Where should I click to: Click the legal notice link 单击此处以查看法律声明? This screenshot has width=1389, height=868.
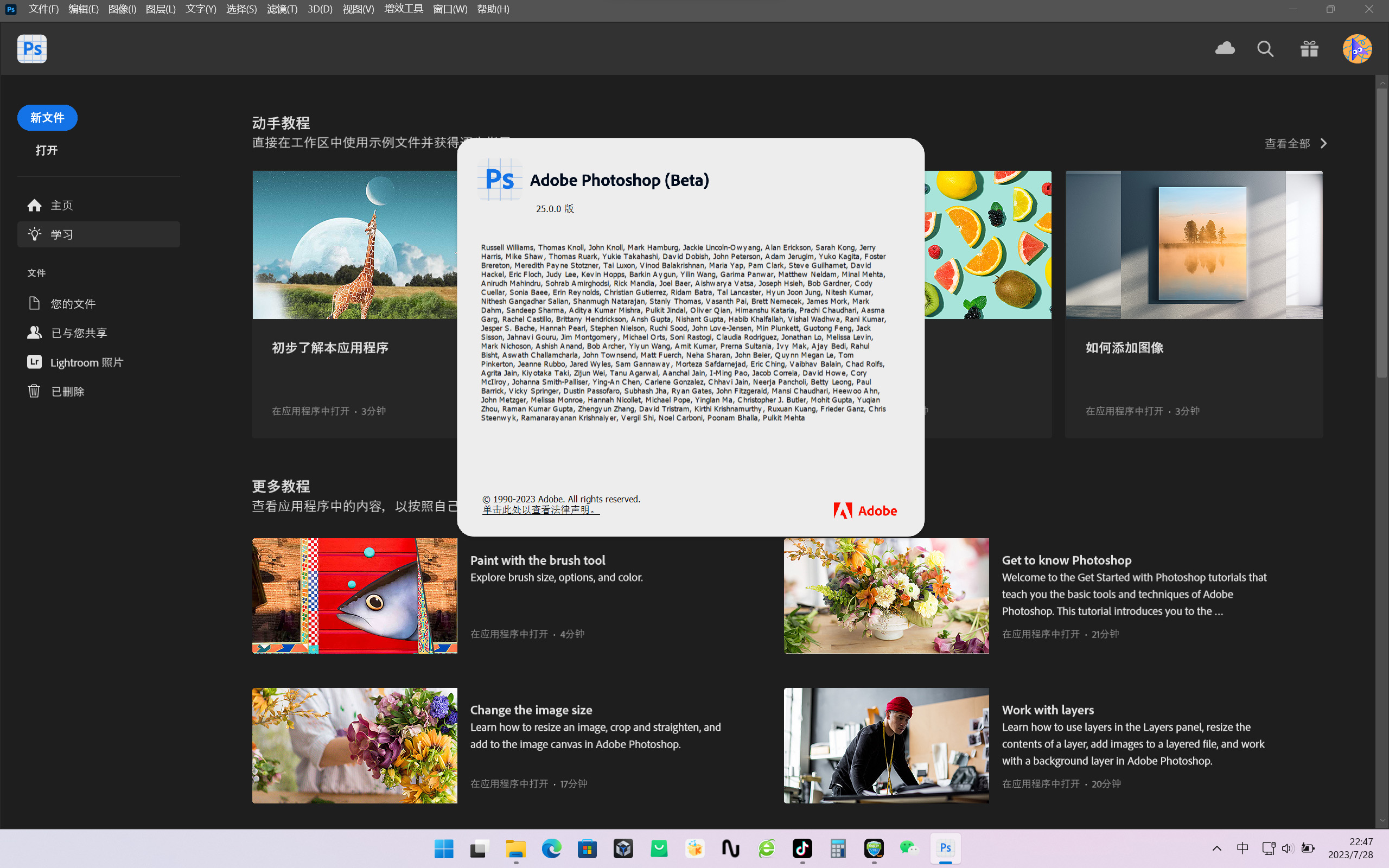pyautogui.click(x=540, y=510)
